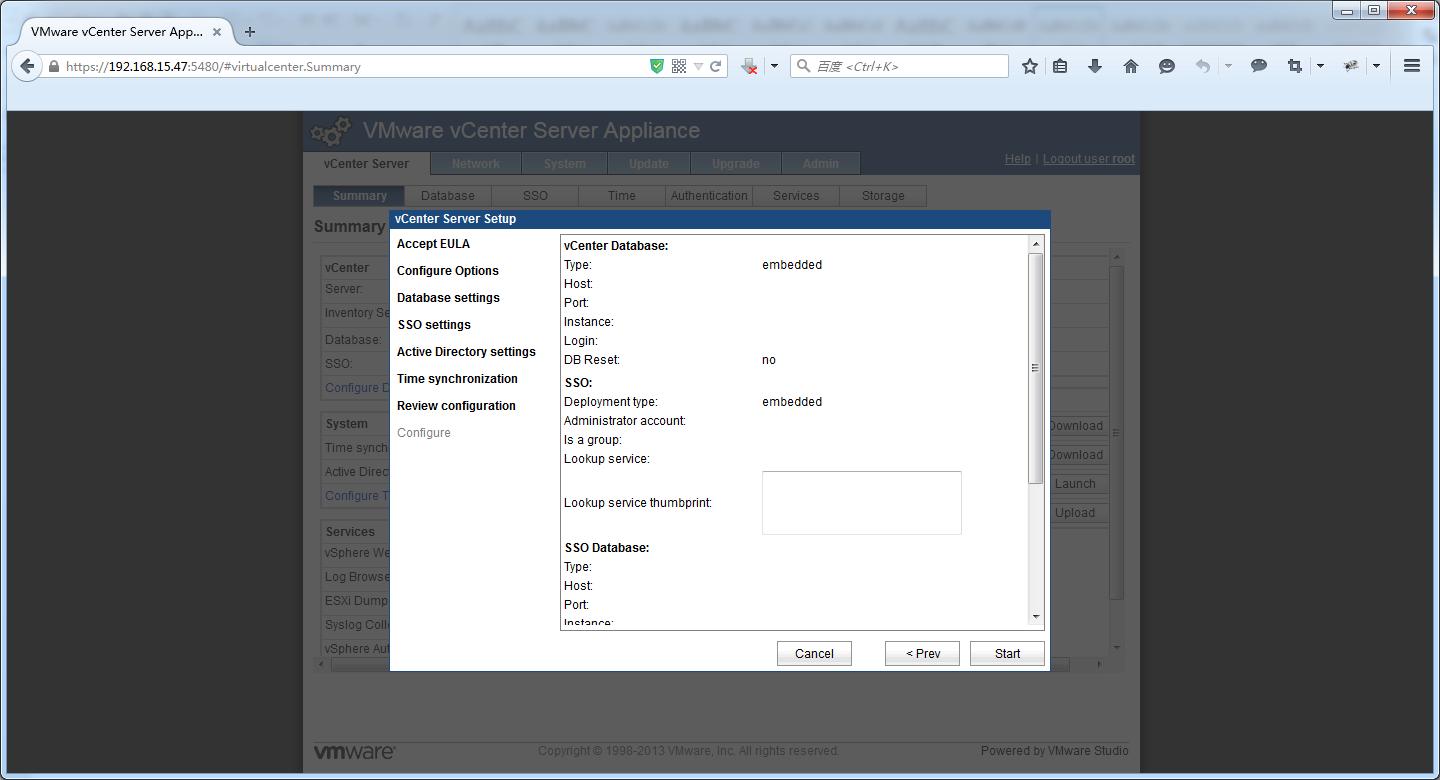
Task: Click the review panel scrollbar down arrow
Action: (x=1036, y=617)
